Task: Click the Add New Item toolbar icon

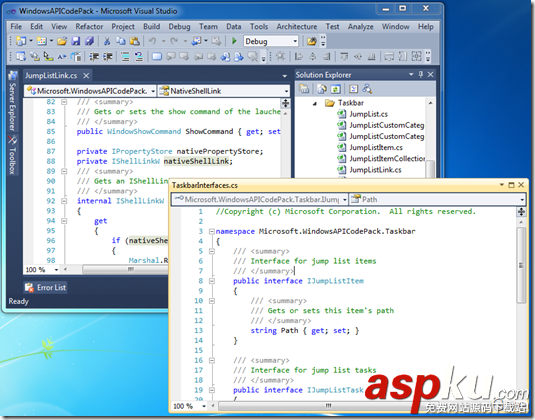Action: coord(42,41)
